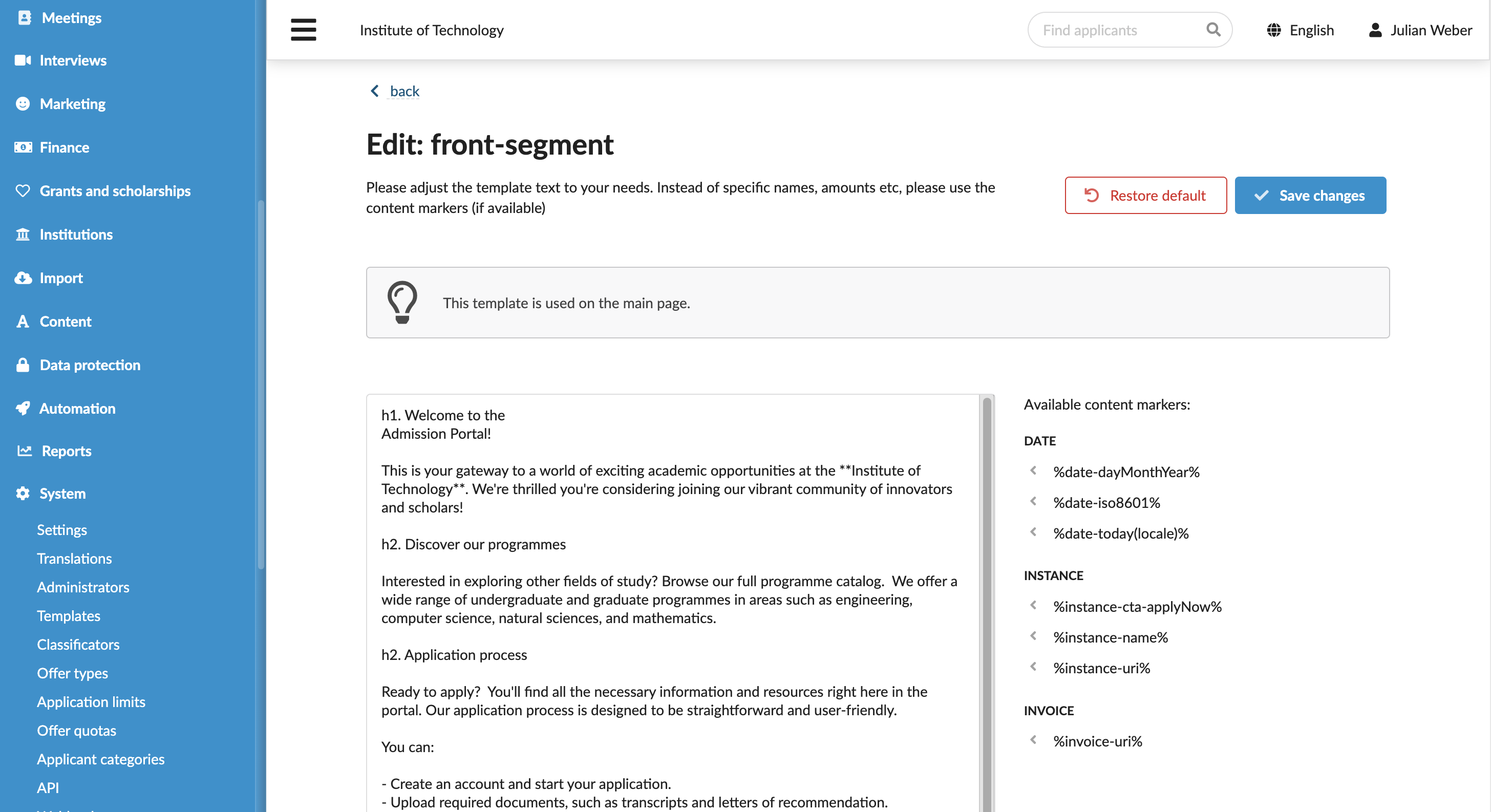This screenshot has height=812, width=1491.
Task: Insert the %invoice-uri% marker arrow
Action: point(1033,740)
